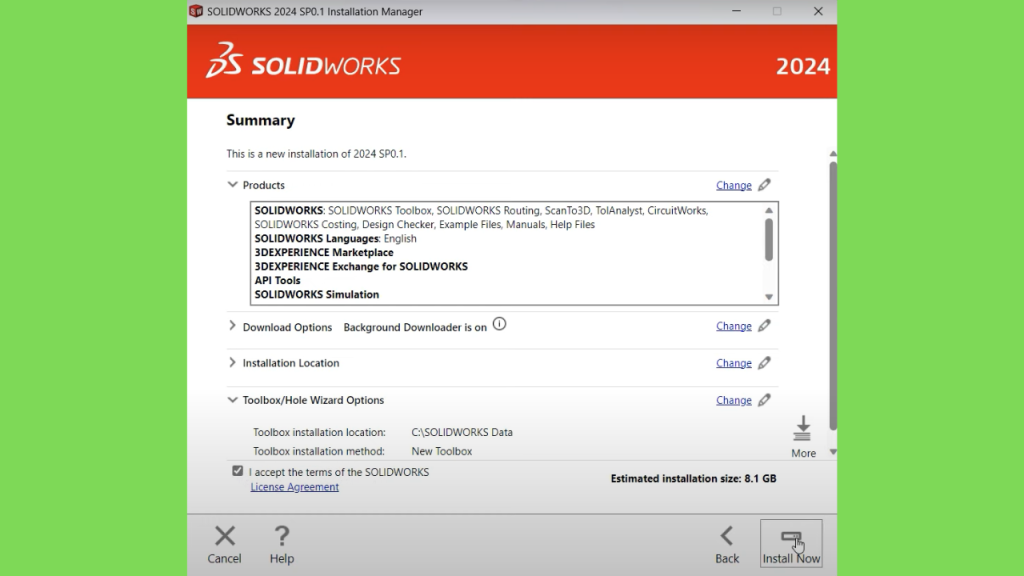Expand the Download Options section
The image size is (1024, 576).
click(232, 325)
